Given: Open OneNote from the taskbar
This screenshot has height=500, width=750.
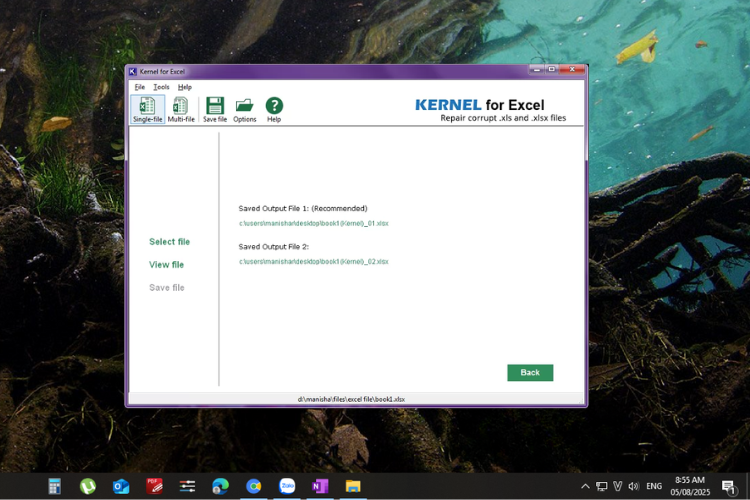Looking at the screenshot, I should click(320, 487).
